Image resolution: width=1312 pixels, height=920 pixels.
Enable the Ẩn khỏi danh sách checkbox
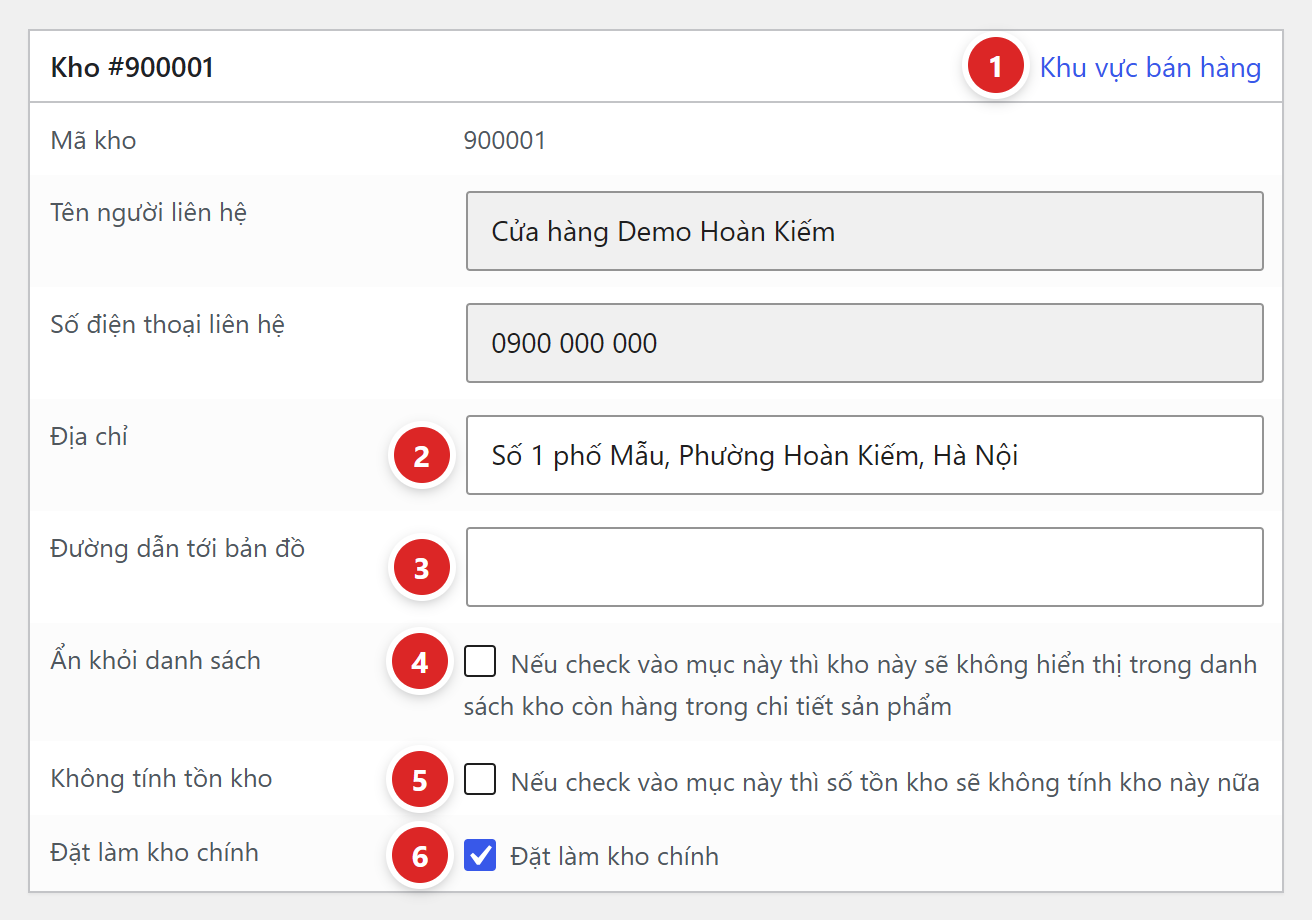480,662
